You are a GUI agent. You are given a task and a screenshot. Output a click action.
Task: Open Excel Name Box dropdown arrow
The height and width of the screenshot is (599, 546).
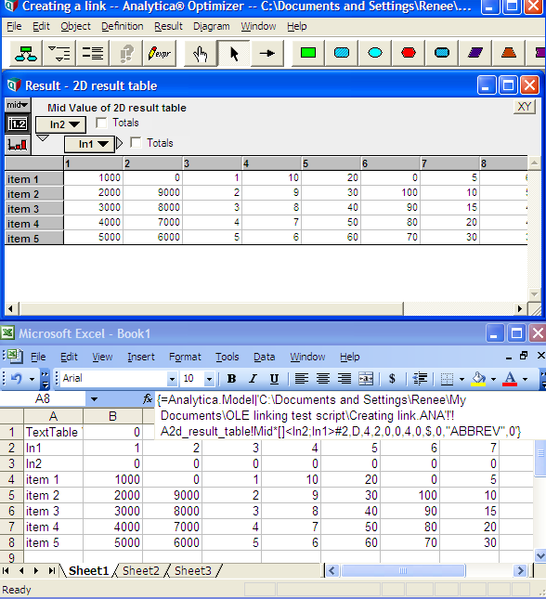tap(94, 400)
